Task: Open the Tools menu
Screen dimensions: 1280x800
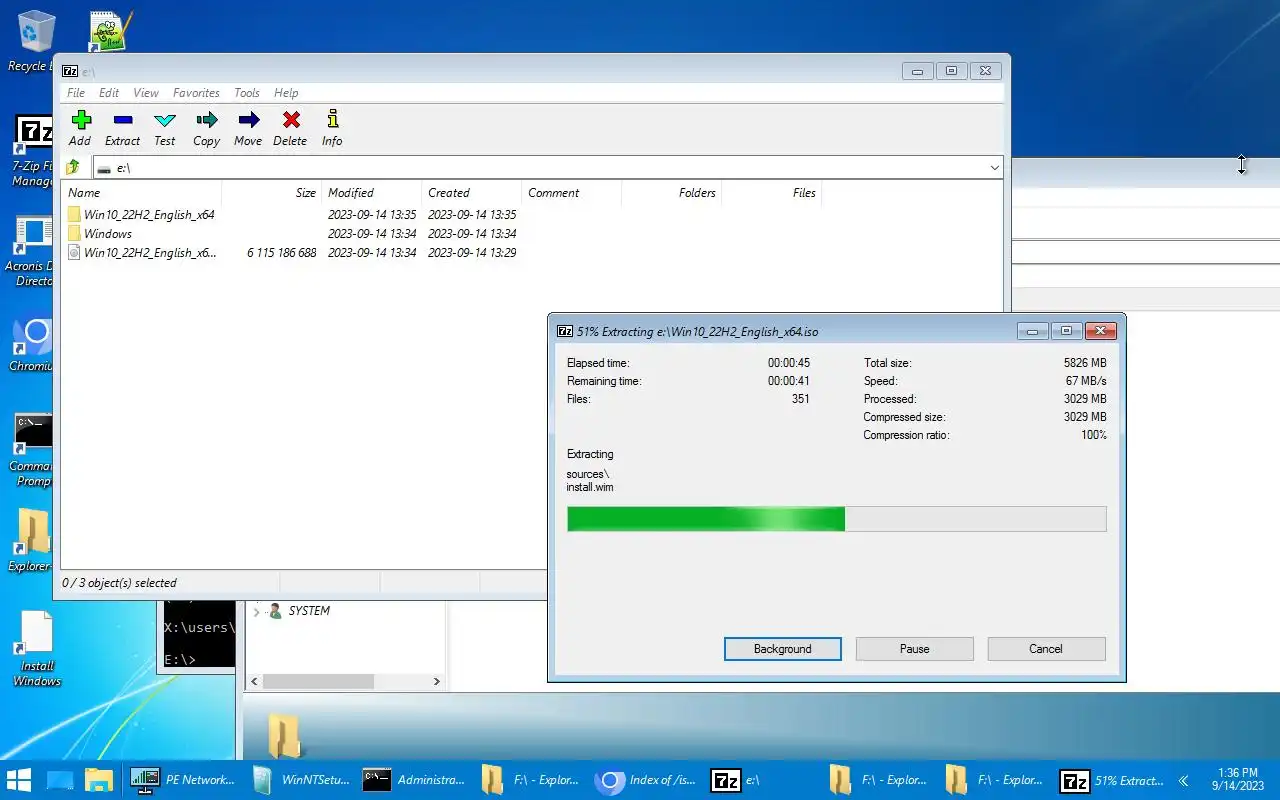Action: [247, 93]
